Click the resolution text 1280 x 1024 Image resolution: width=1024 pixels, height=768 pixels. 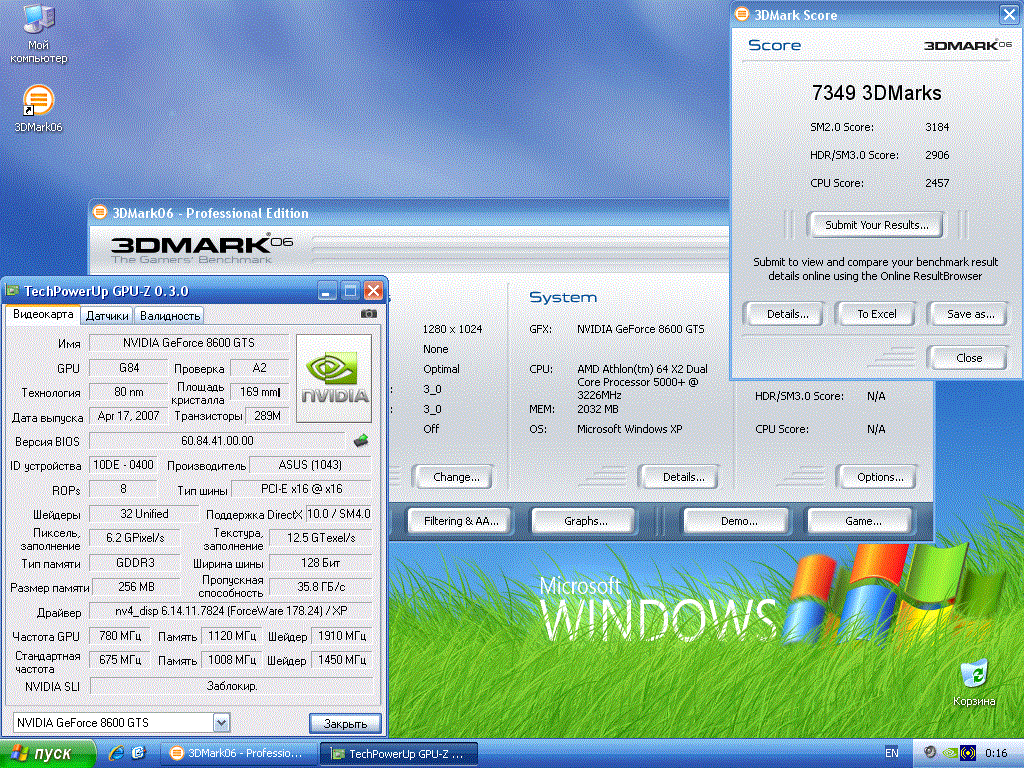point(452,328)
